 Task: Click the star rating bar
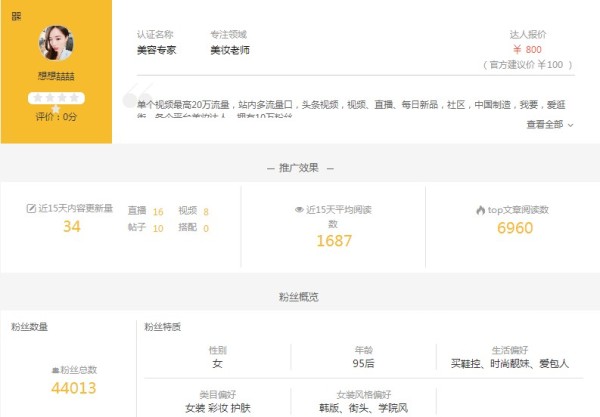(56, 98)
